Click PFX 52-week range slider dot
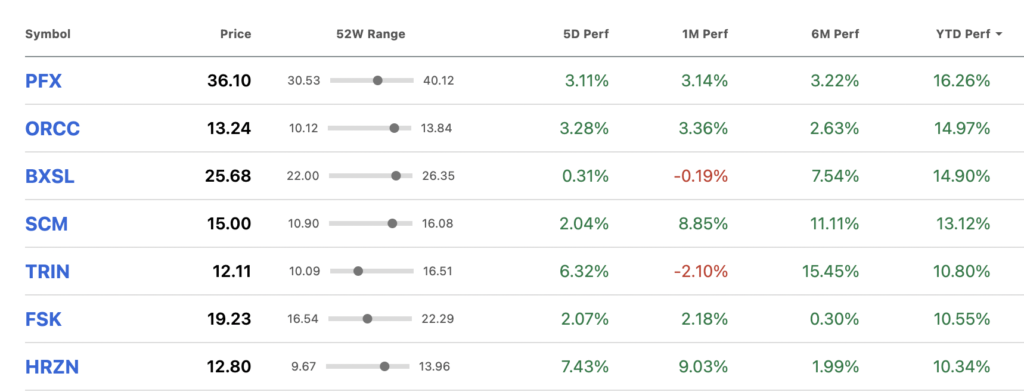1024x392 pixels. (x=377, y=80)
